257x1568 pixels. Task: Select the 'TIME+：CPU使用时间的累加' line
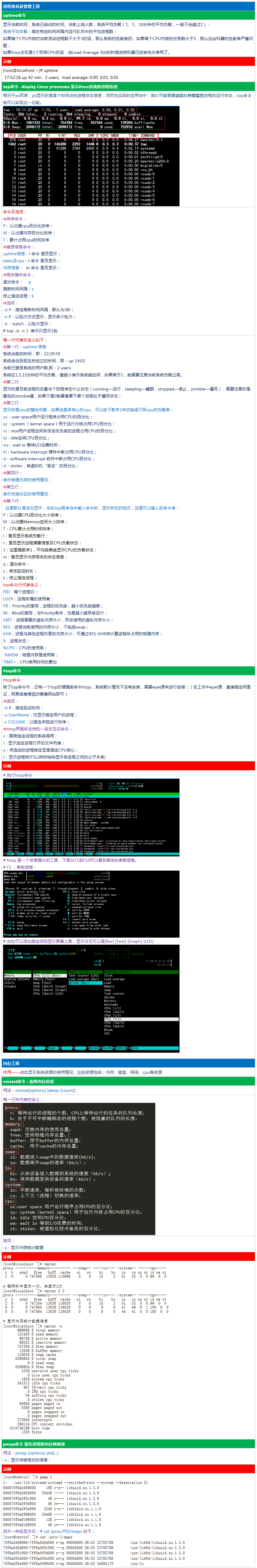pos(30,662)
